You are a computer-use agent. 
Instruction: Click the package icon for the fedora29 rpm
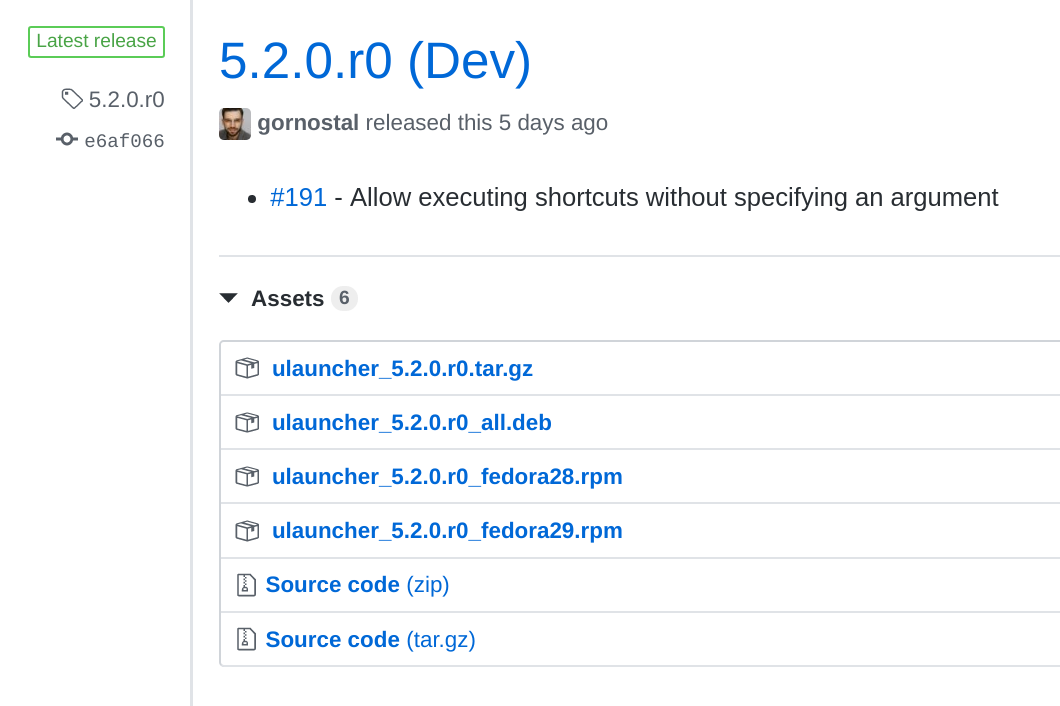[x=246, y=529]
